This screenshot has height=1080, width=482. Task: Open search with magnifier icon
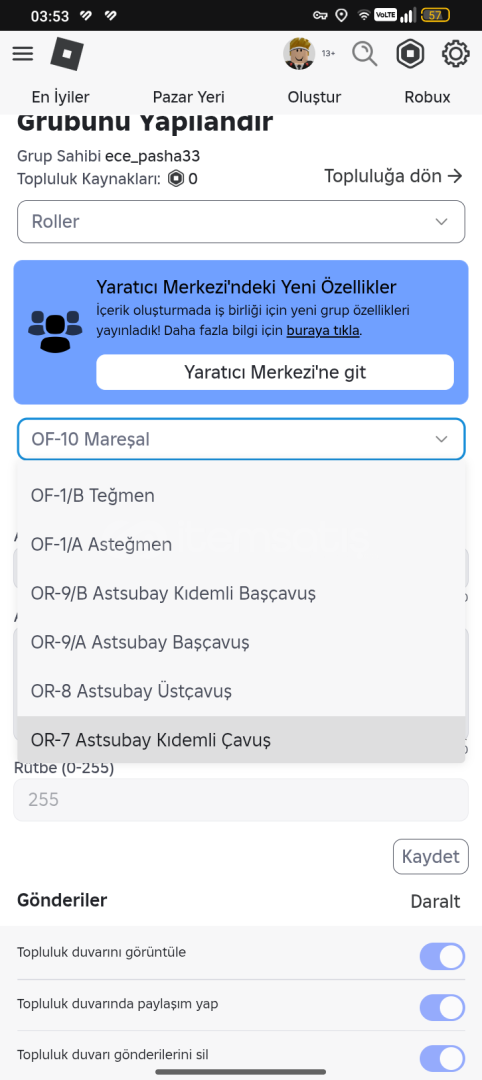click(x=365, y=54)
